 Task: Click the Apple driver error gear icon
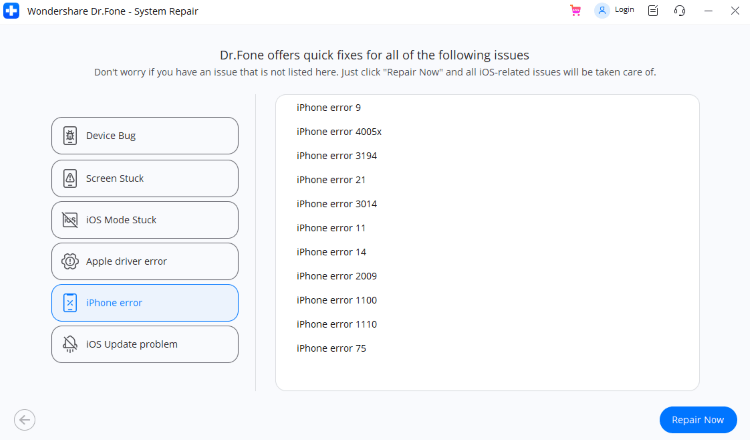point(70,261)
